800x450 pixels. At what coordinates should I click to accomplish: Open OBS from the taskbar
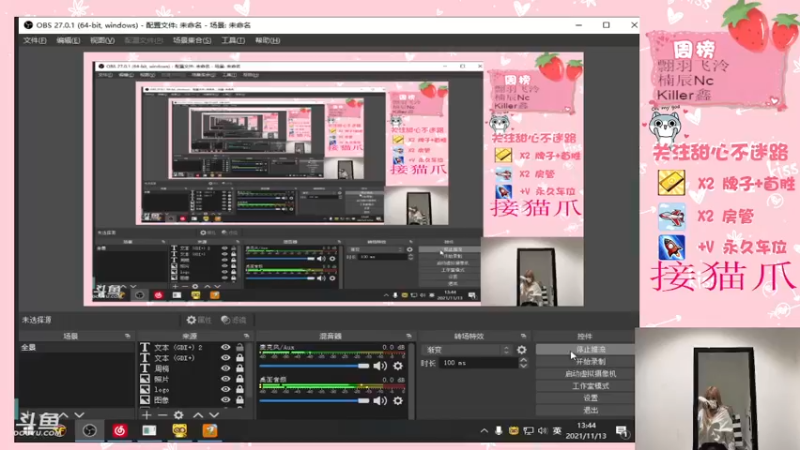point(90,431)
